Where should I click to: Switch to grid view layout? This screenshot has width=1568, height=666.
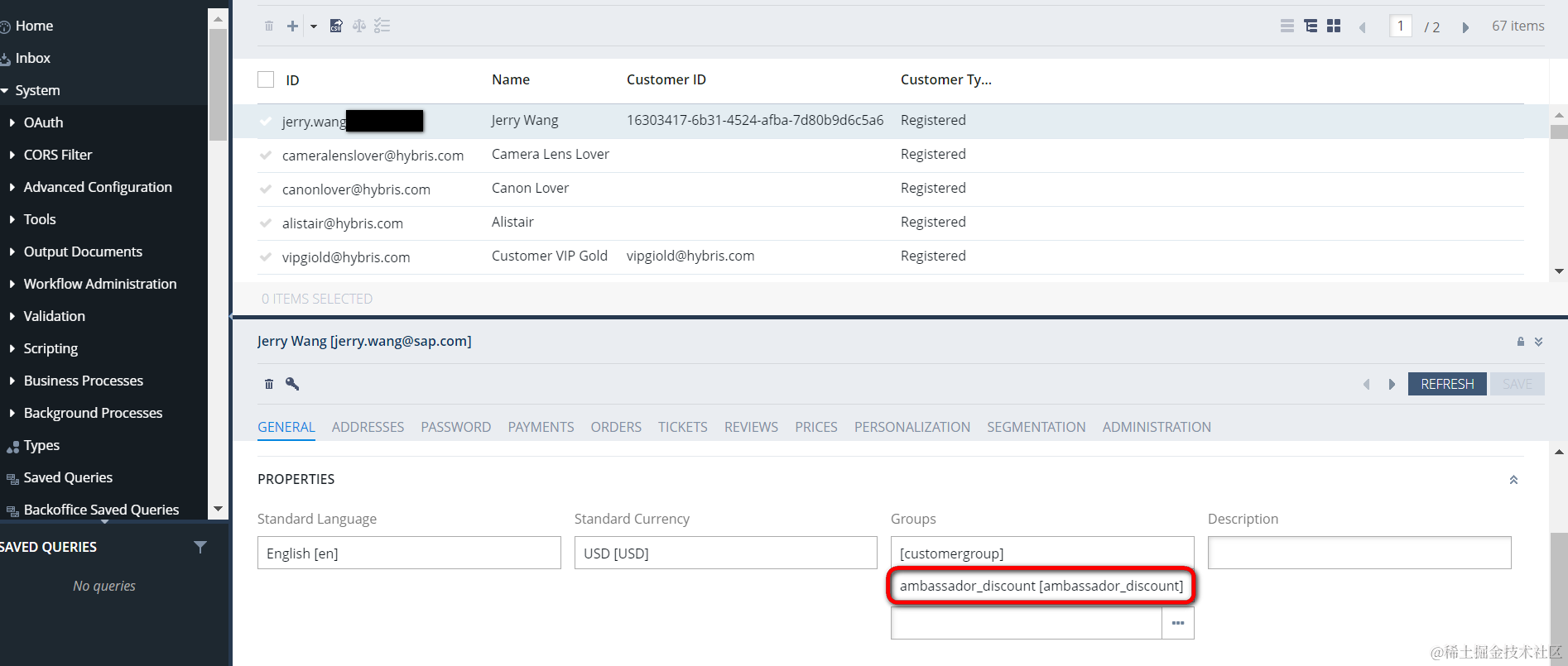[x=1334, y=26]
